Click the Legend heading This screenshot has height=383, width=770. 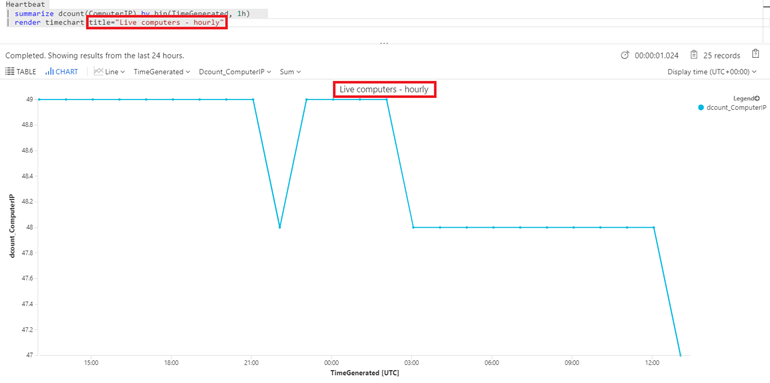[x=743, y=98]
